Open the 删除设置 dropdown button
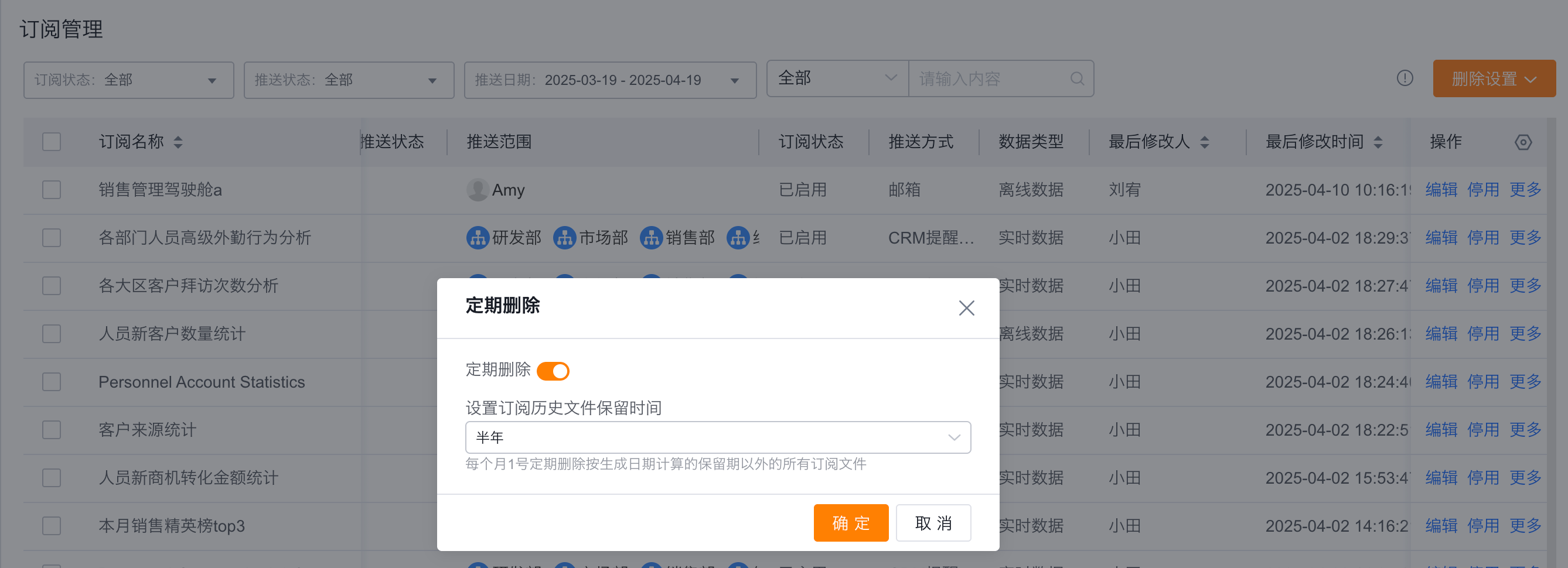 click(1494, 78)
